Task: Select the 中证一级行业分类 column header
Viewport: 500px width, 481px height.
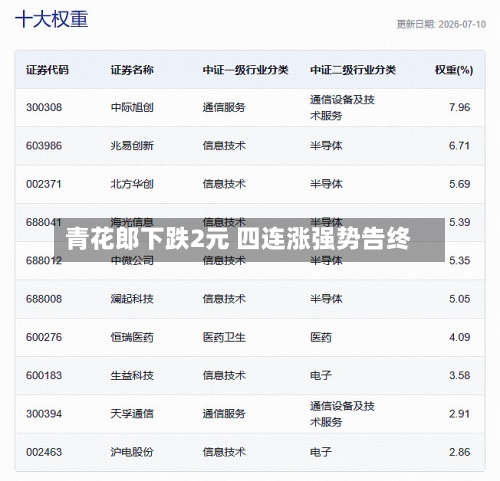Action: point(245,70)
